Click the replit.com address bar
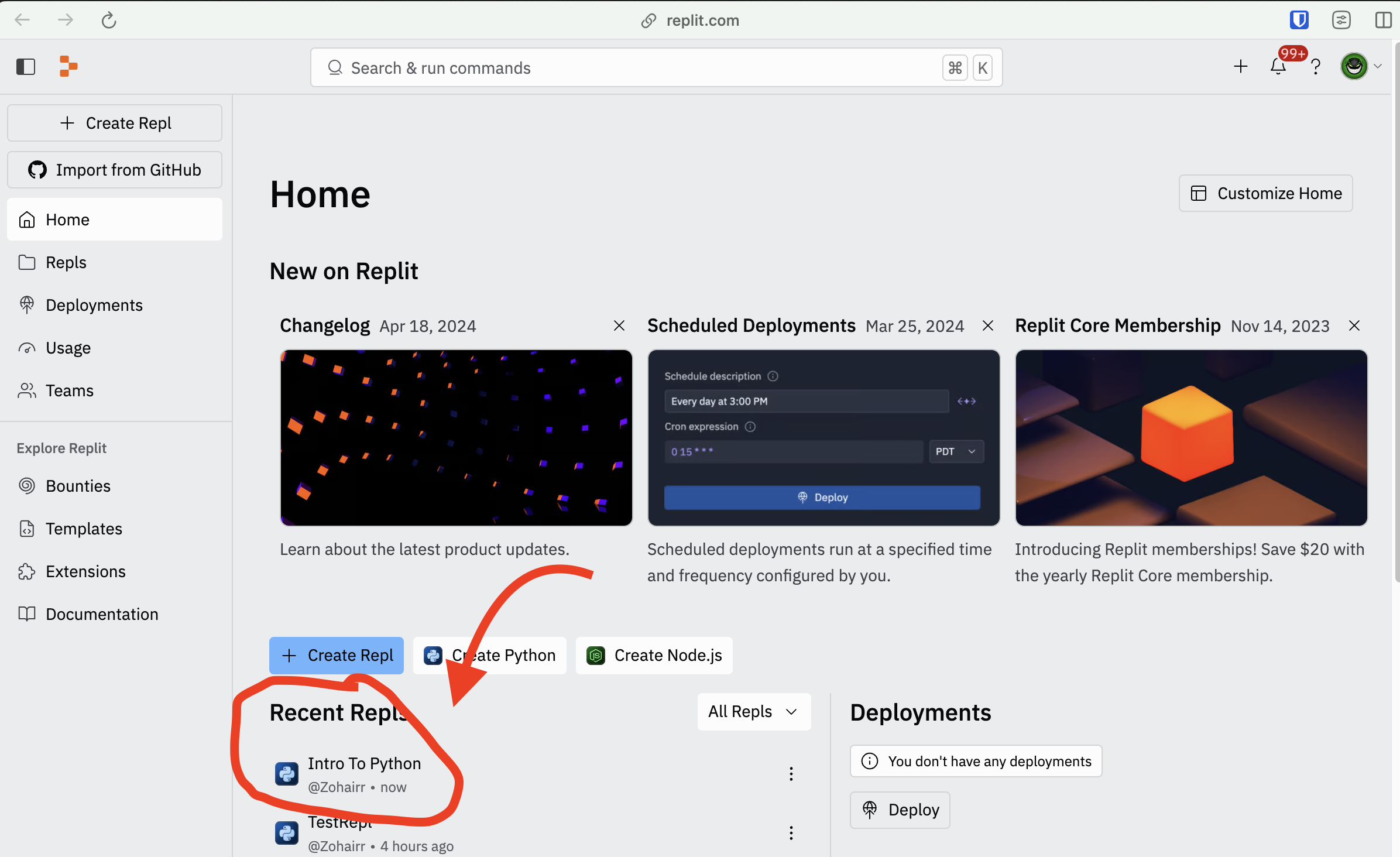This screenshot has width=1400, height=857. click(691, 20)
